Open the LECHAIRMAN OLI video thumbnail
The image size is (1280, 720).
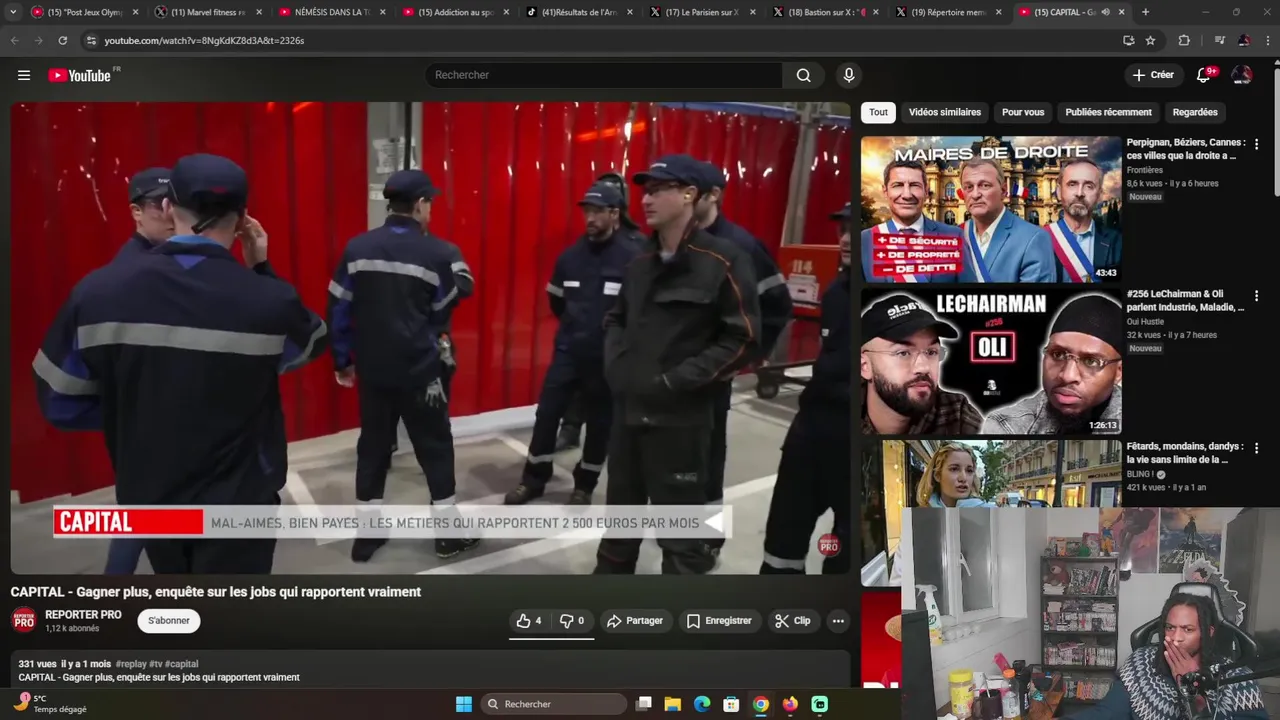click(x=991, y=362)
